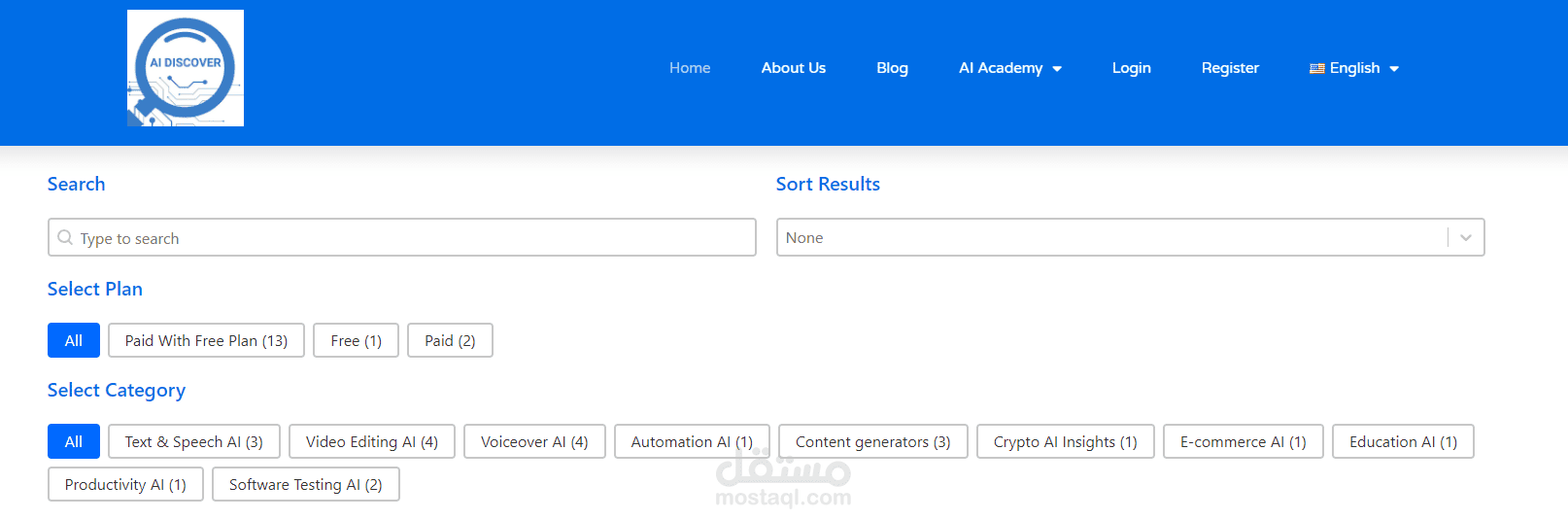Select the All plan filter
1568x520 pixels.
pyautogui.click(x=74, y=340)
